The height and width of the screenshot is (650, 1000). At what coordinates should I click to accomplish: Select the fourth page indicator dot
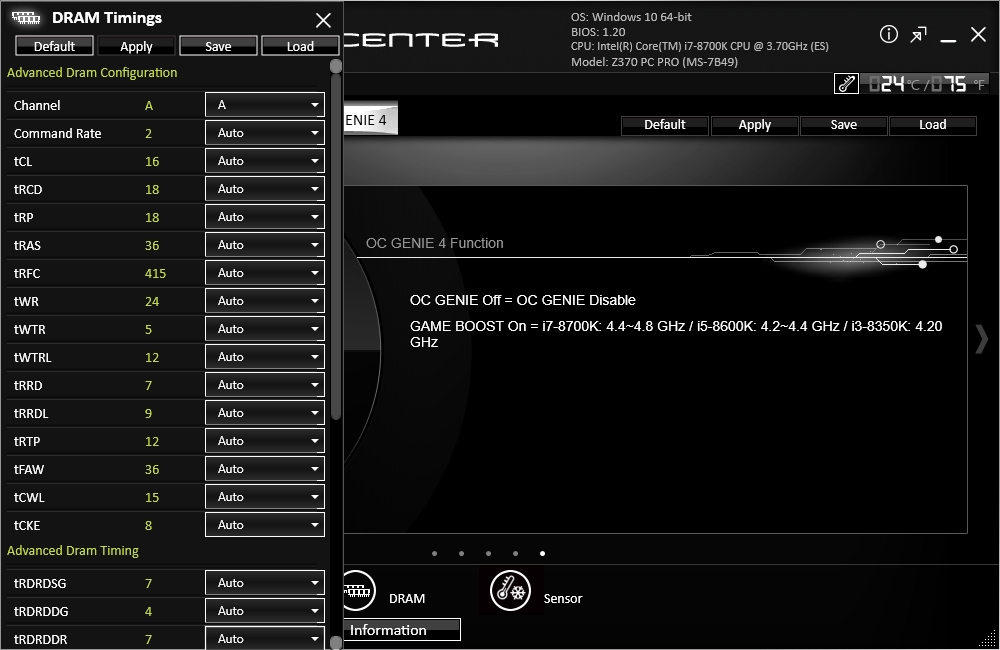[x=515, y=554]
